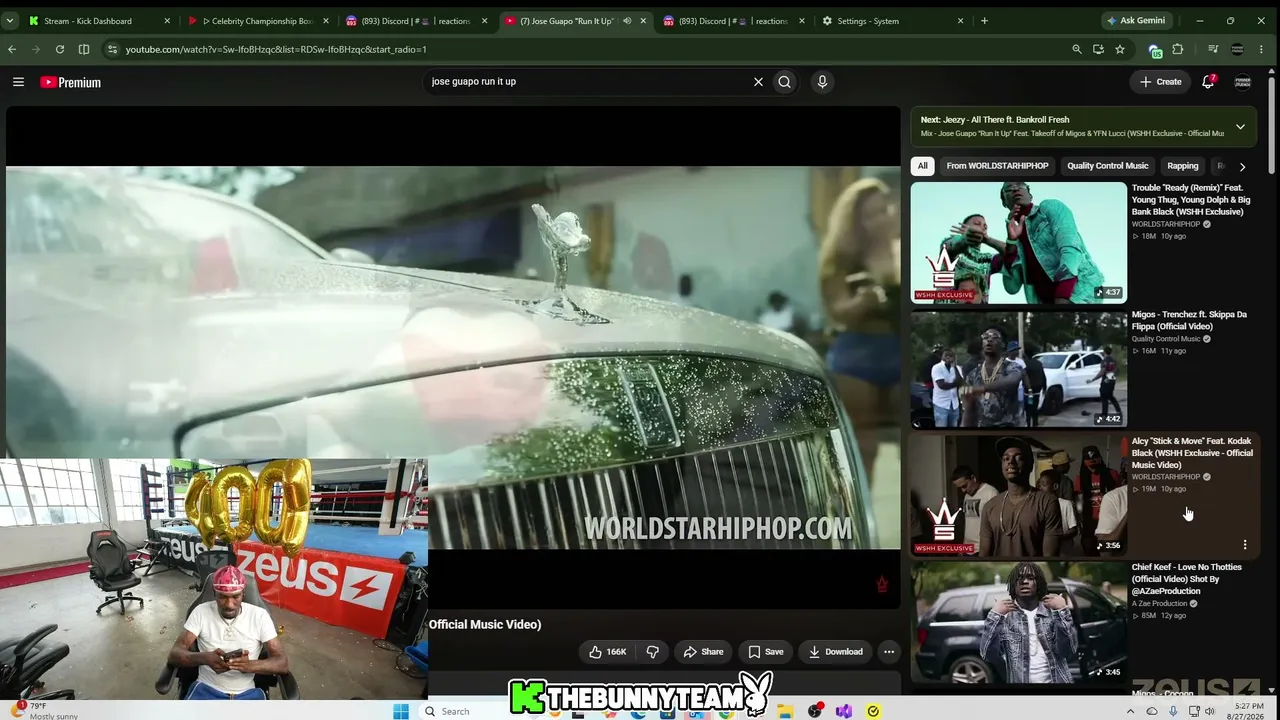Click the Migos Trenchez thumbnail
This screenshot has width=1280, height=720.
[1018, 369]
